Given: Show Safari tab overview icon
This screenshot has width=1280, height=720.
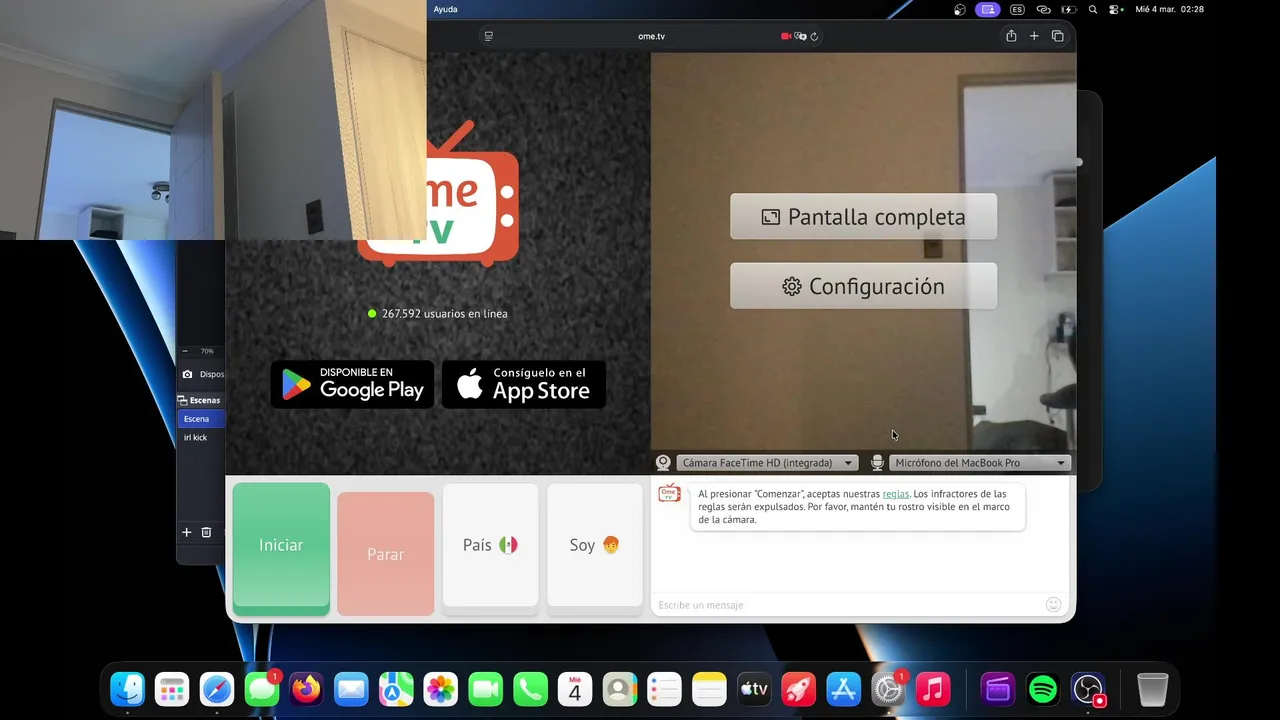Looking at the screenshot, I should coord(1058,36).
